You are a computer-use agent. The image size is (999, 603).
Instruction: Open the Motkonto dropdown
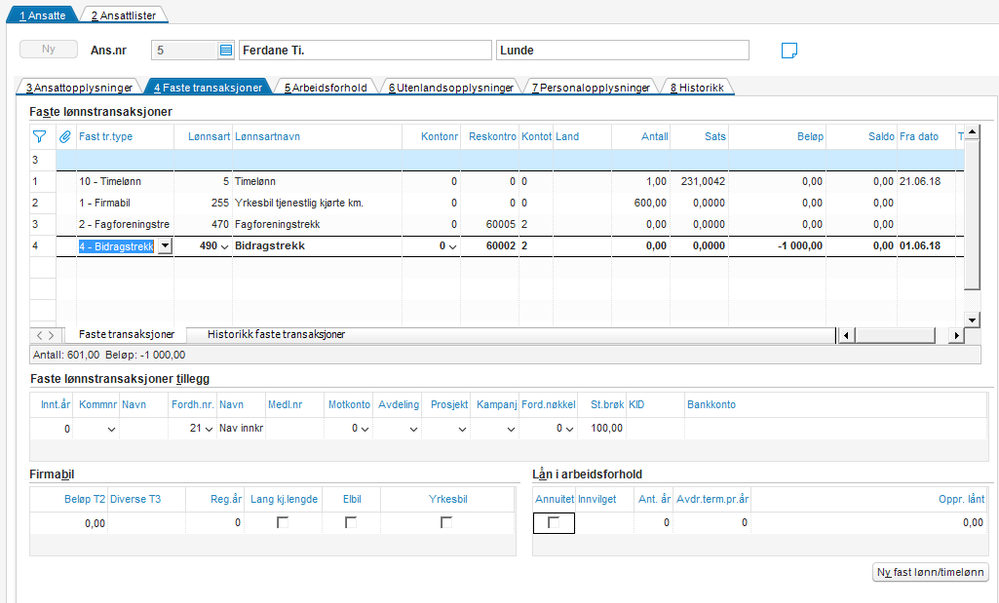click(365, 429)
